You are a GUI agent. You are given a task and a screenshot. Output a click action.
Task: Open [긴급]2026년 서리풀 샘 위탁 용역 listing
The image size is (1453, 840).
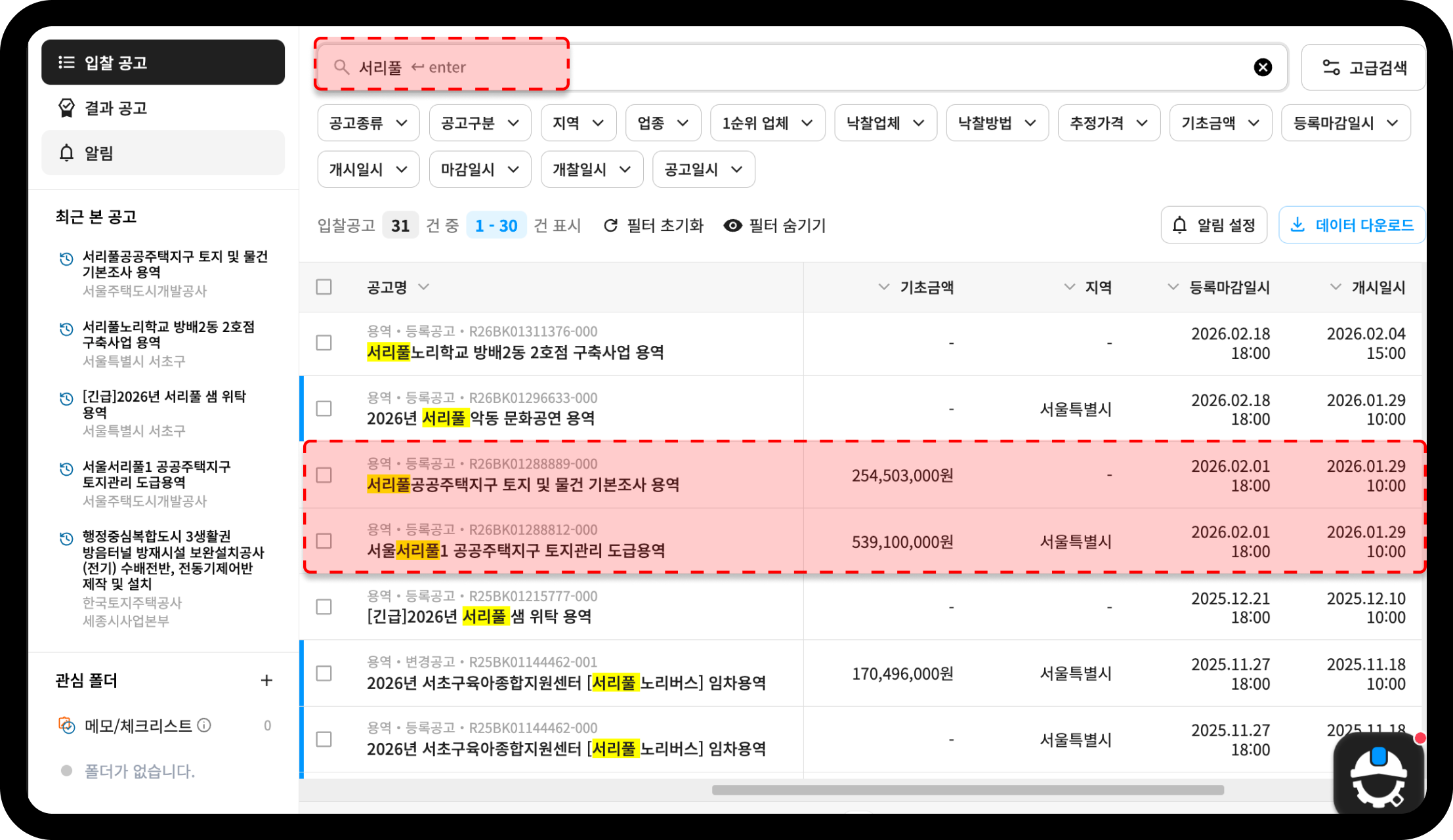point(479,616)
